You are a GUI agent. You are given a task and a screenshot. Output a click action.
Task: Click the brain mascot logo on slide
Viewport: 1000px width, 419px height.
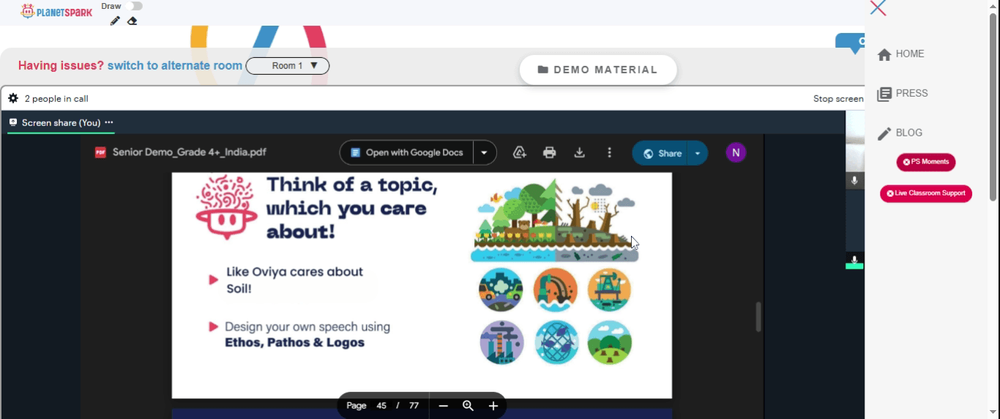click(x=226, y=207)
